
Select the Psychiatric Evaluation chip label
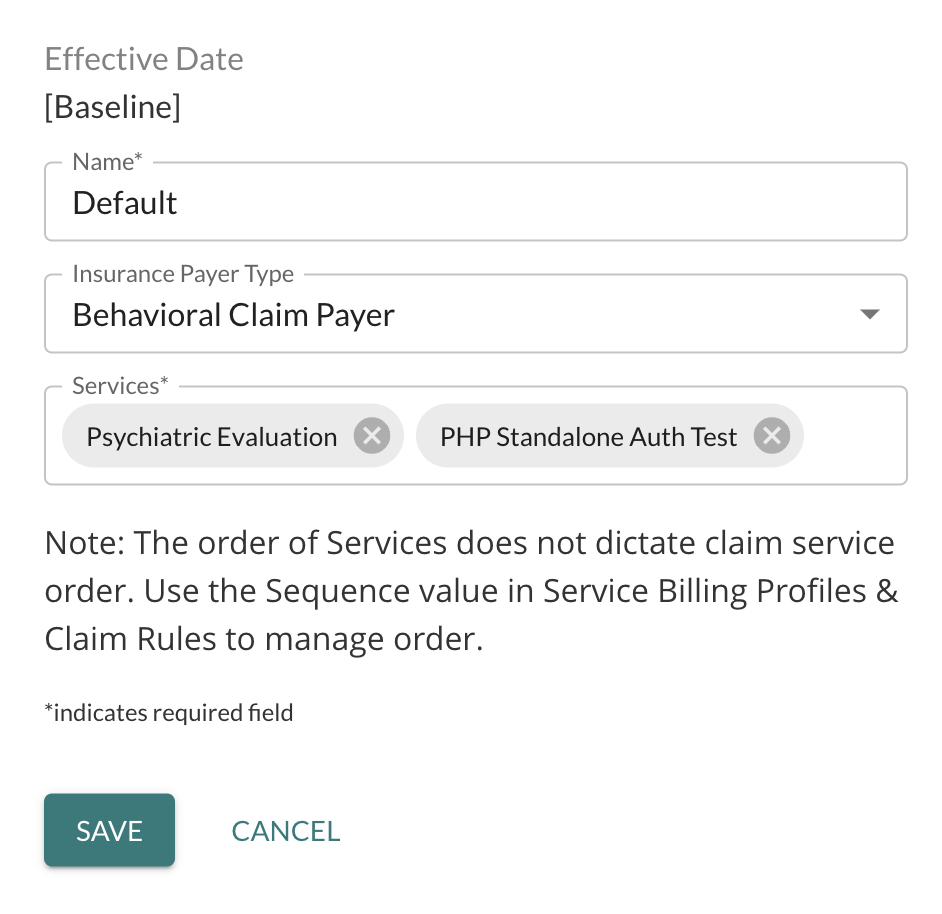[x=211, y=437]
